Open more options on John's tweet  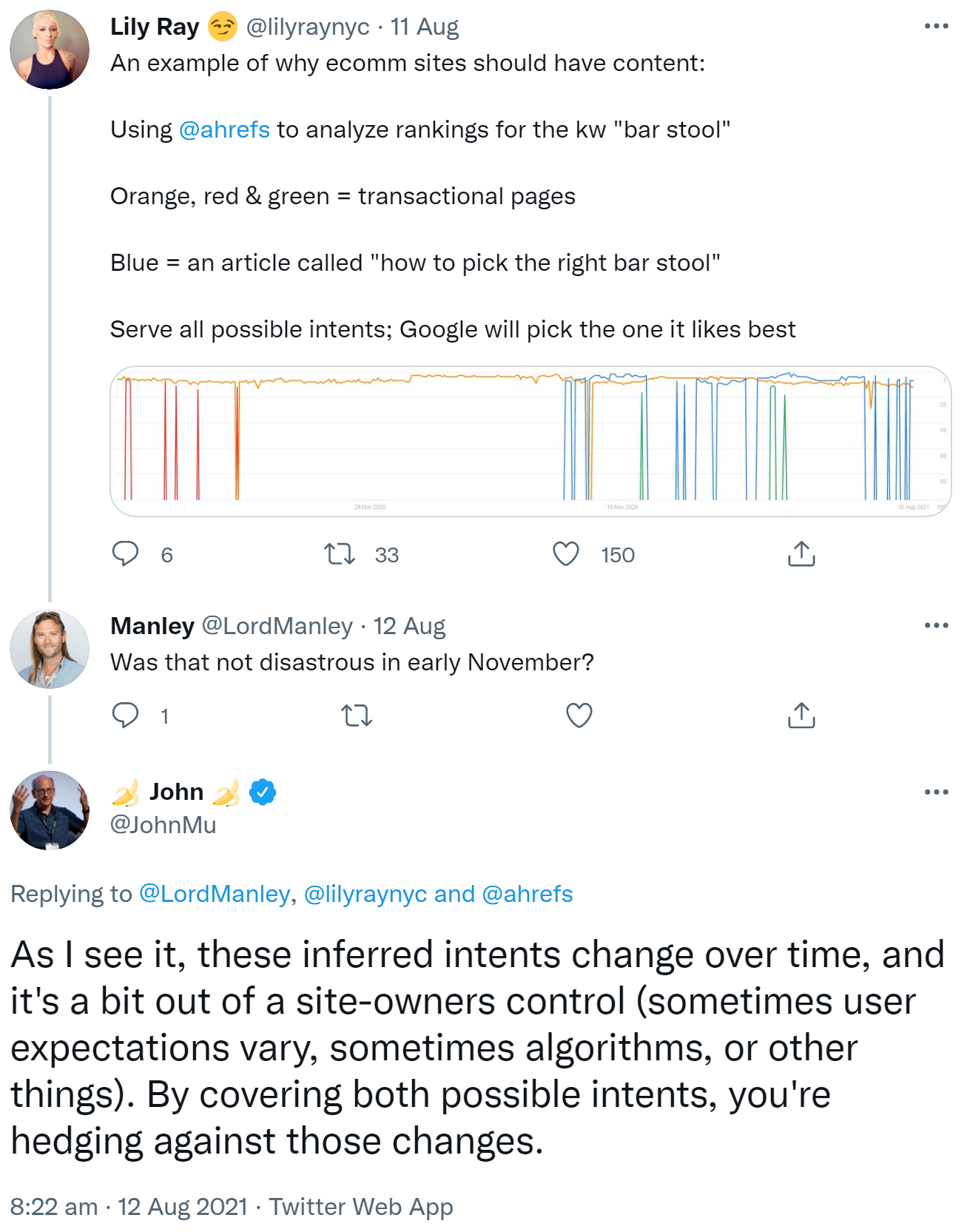[936, 792]
